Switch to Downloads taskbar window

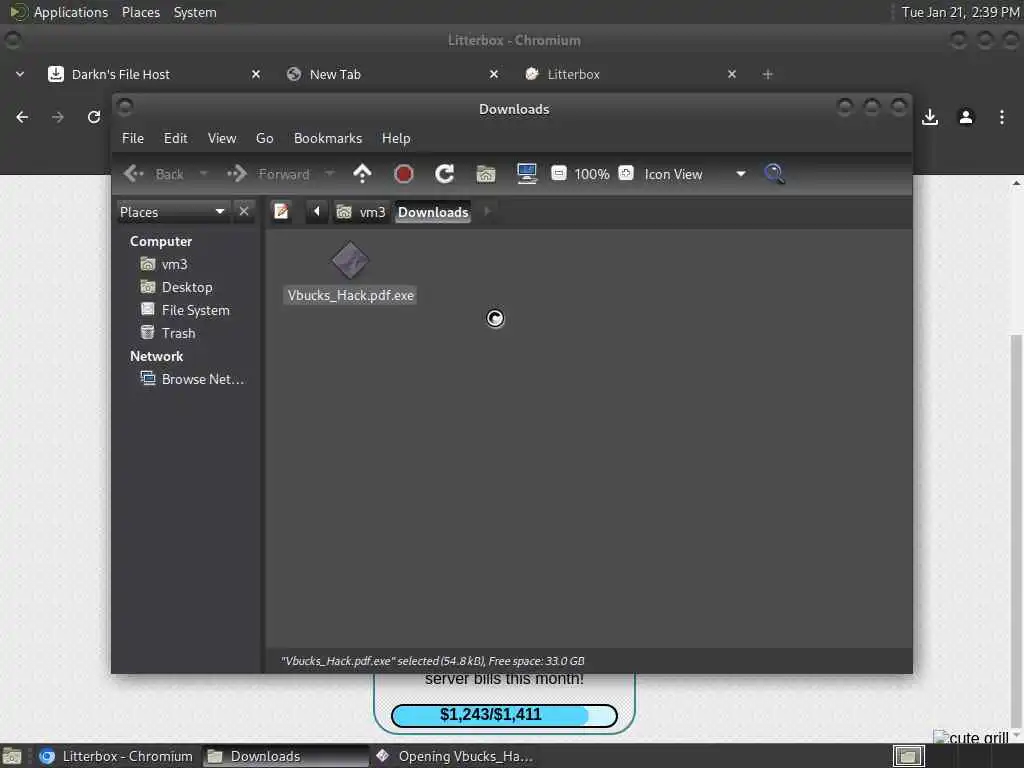click(285, 756)
